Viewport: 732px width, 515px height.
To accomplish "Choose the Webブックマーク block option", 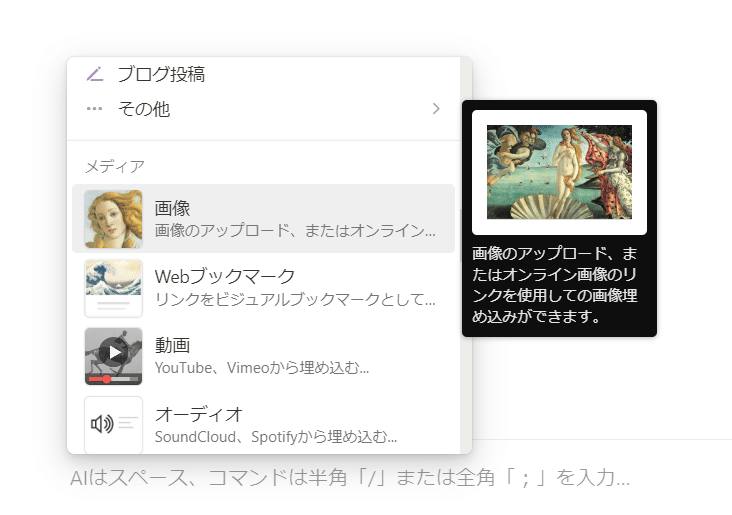I will [x=263, y=288].
